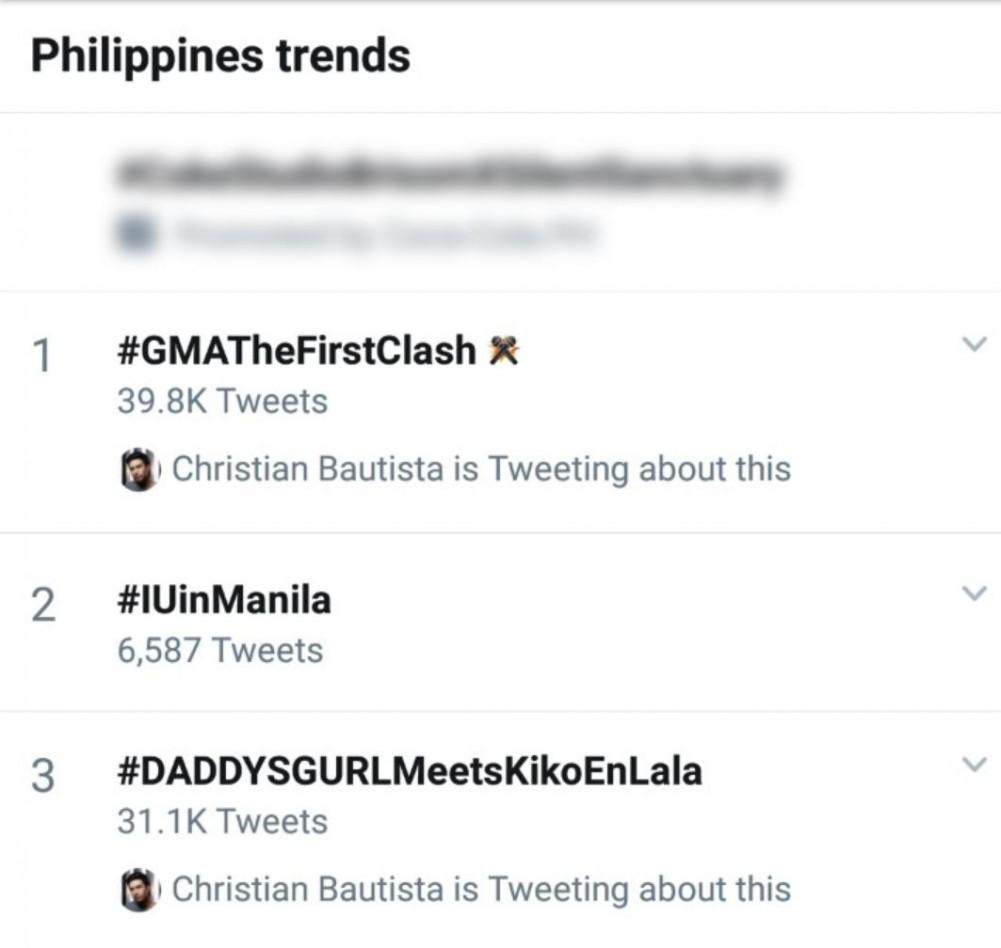Click the blurred 'Promoted by' text

coord(385,235)
